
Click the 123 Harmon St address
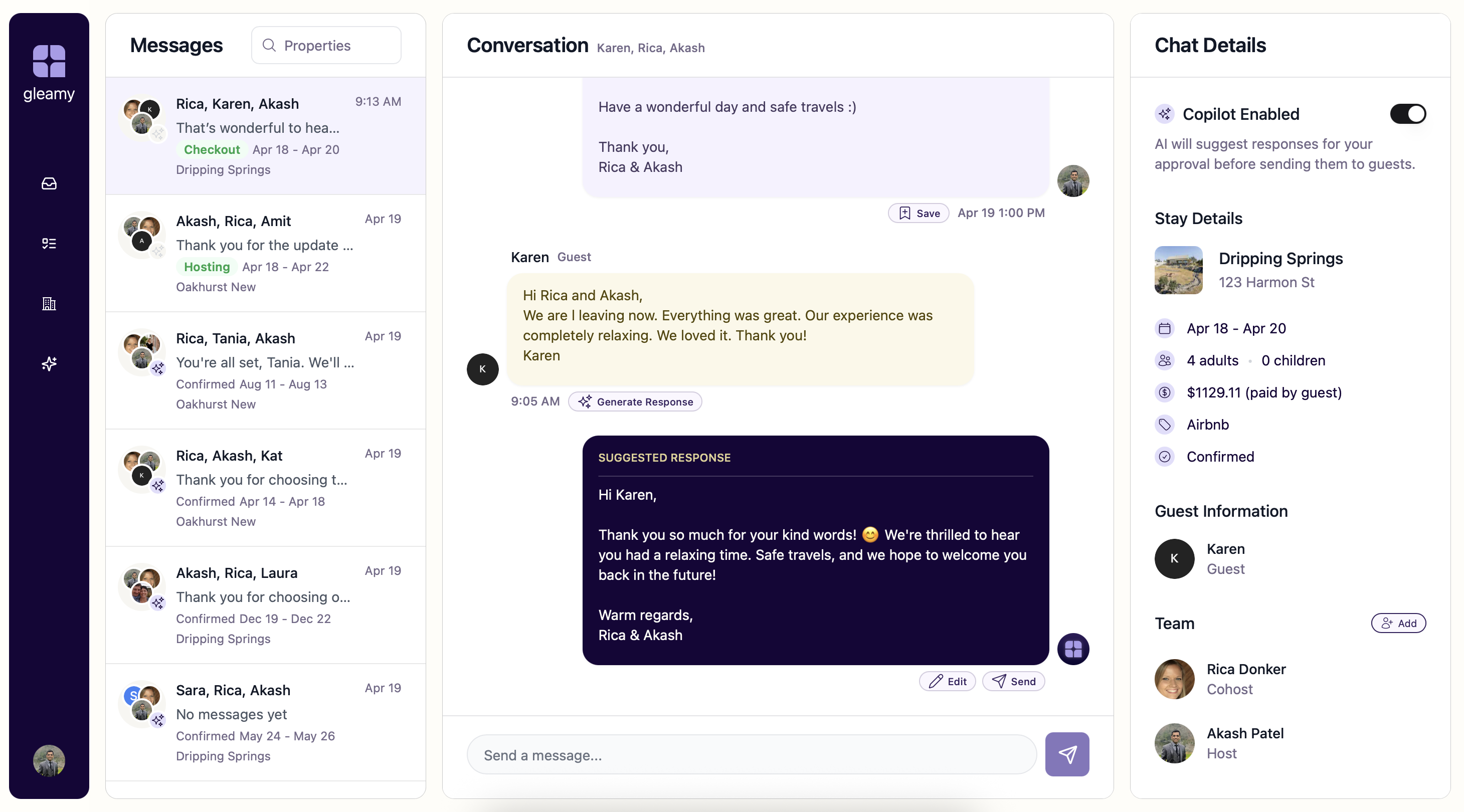1266,282
